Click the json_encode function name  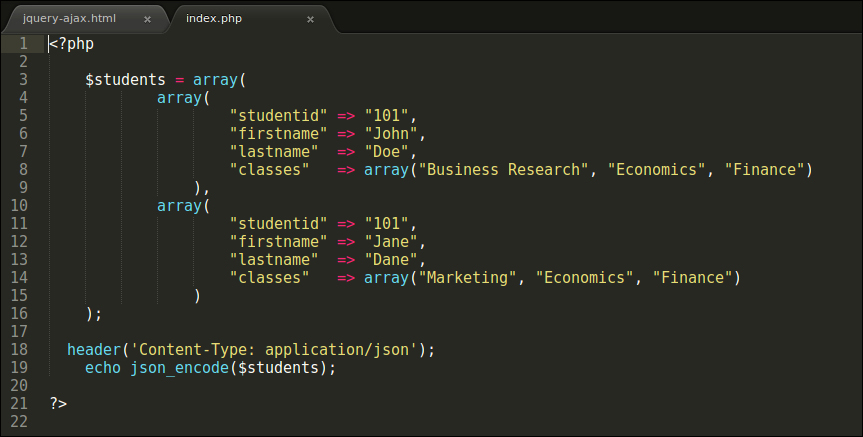coord(179,368)
